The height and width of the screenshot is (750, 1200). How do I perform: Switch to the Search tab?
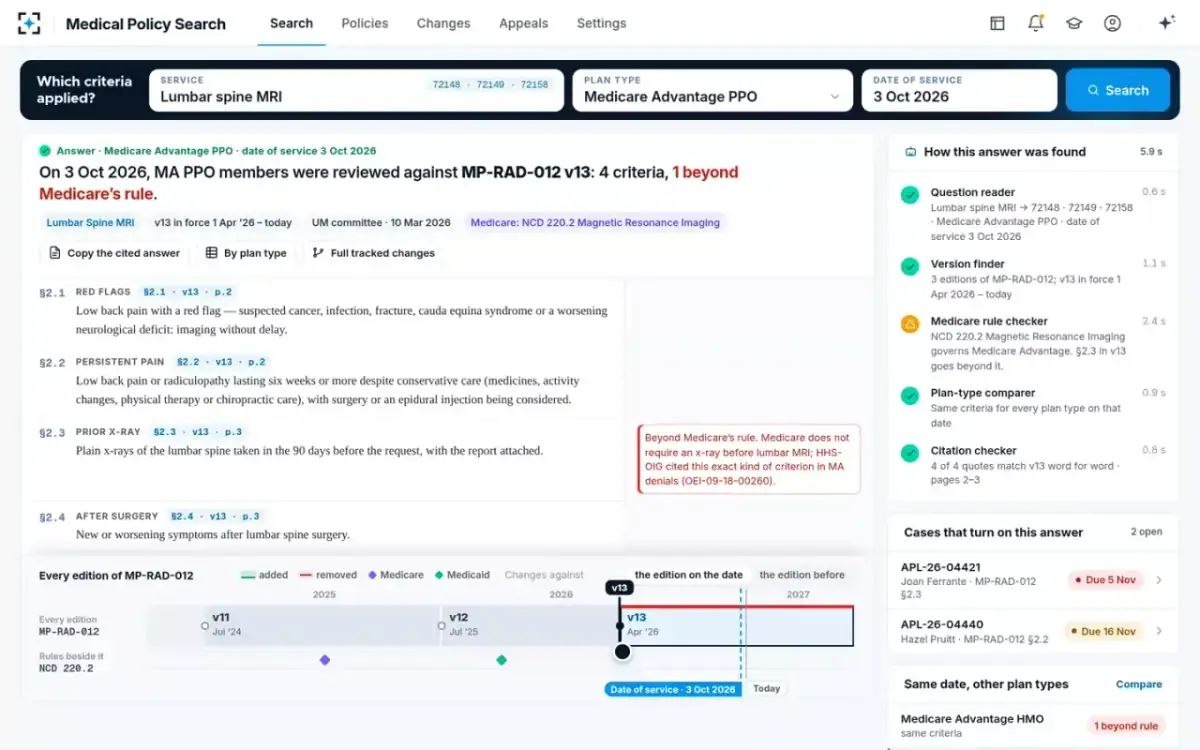[x=291, y=23]
